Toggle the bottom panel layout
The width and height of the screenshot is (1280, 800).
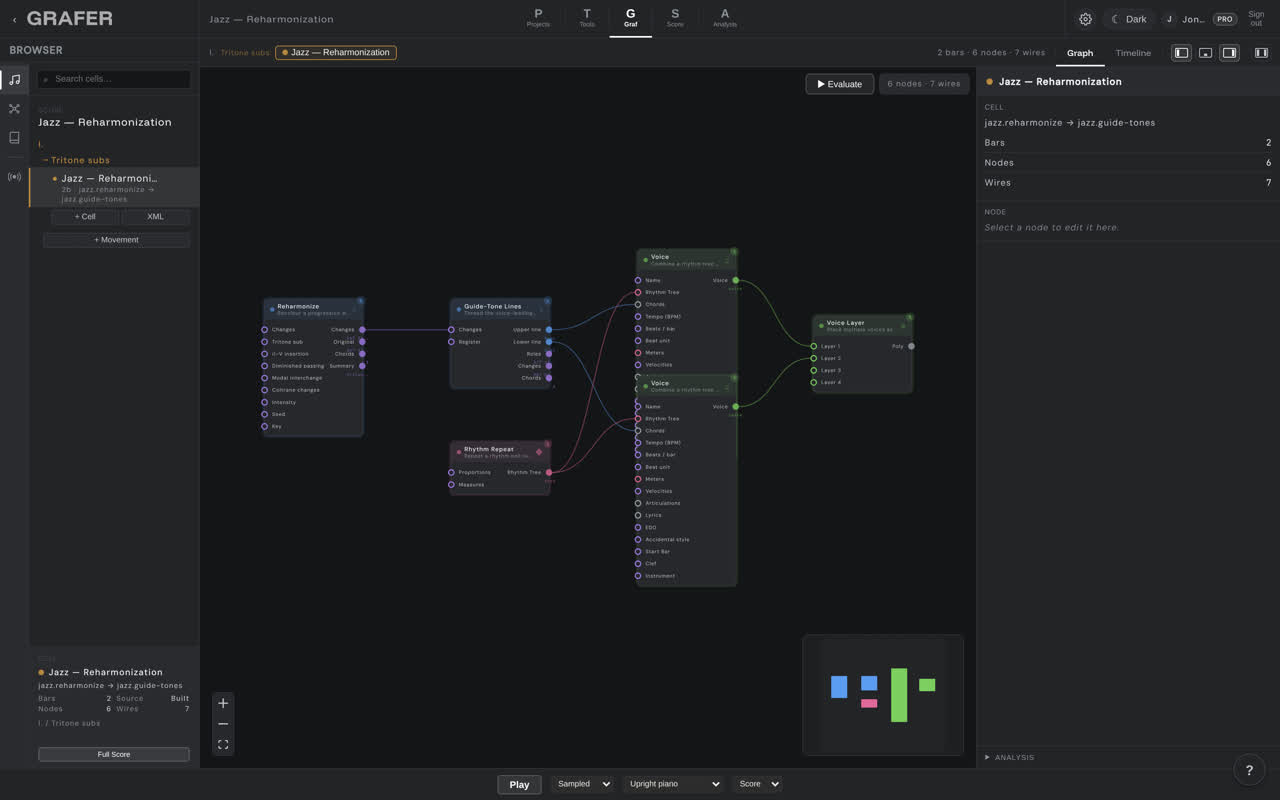(x=1205, y=53)
